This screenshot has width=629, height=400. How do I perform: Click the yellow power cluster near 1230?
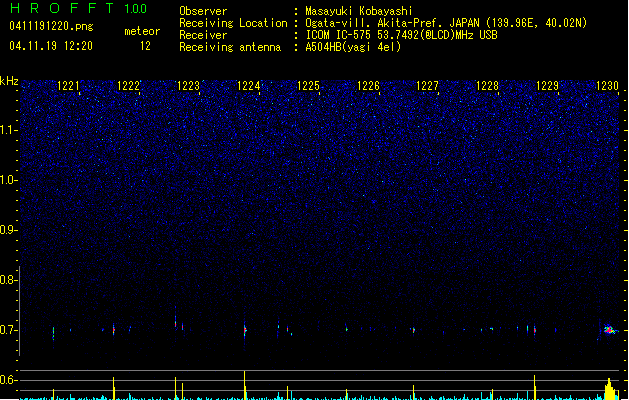610,389
